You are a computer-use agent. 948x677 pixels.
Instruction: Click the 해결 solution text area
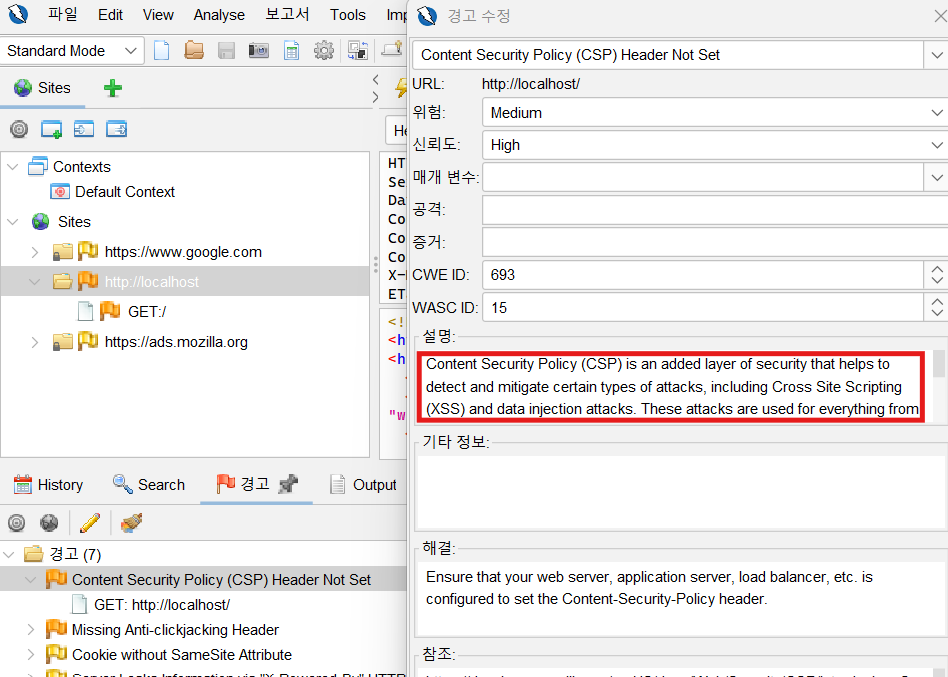pyautogui.click(x=680, y=598)
